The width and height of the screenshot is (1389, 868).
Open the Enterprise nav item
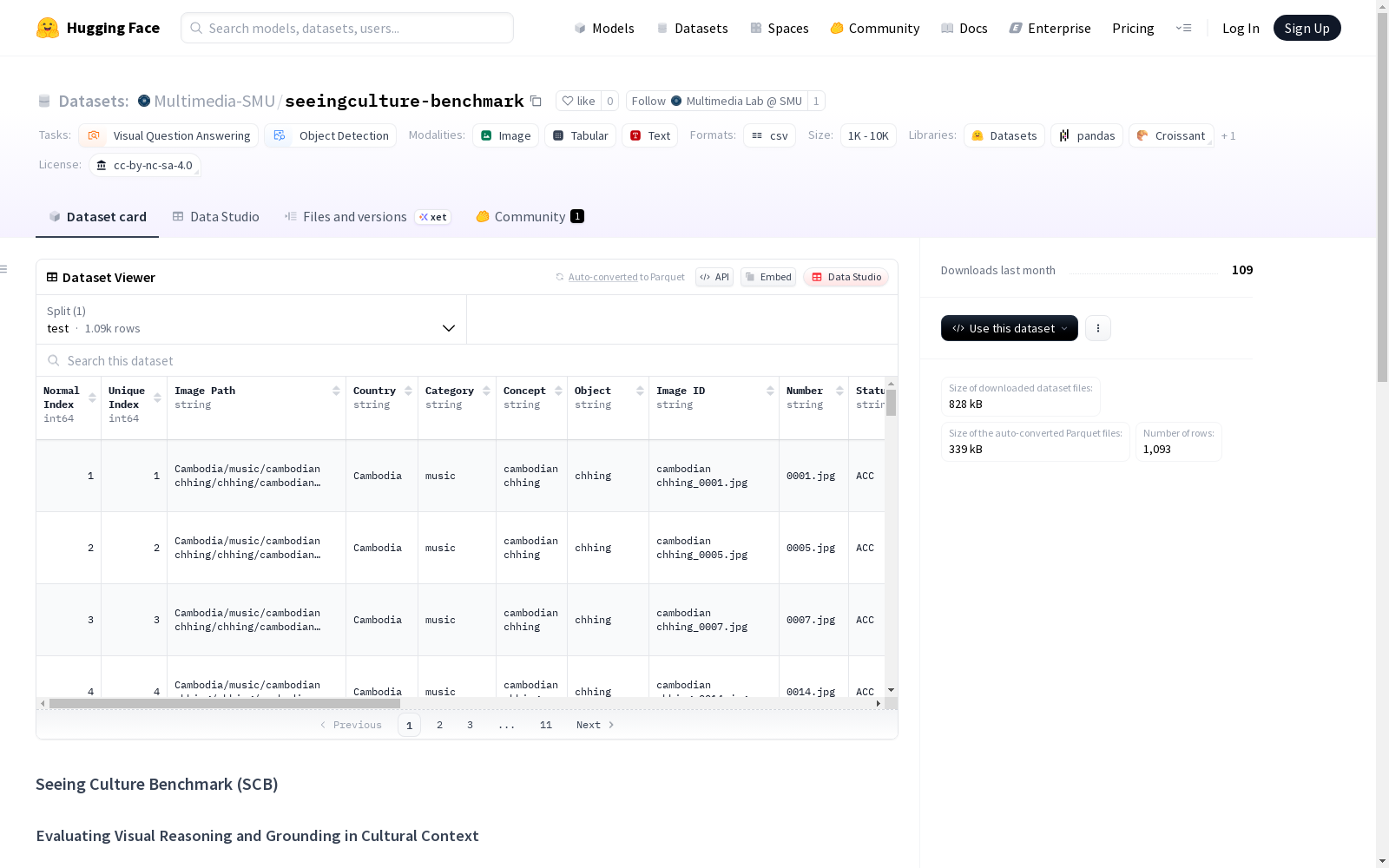(1050, 28)
